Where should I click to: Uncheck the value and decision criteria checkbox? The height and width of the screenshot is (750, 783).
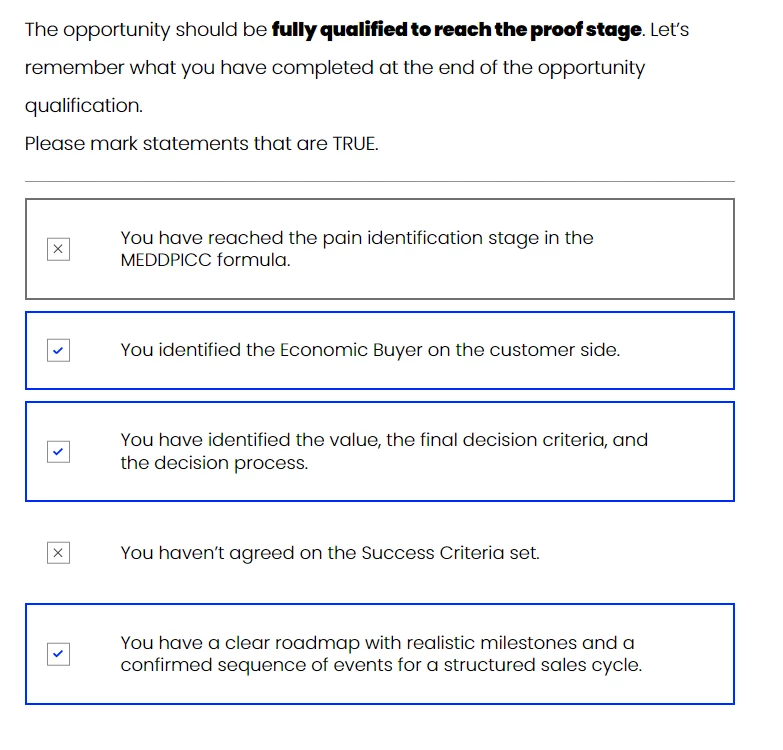click(x=59, y=452)
